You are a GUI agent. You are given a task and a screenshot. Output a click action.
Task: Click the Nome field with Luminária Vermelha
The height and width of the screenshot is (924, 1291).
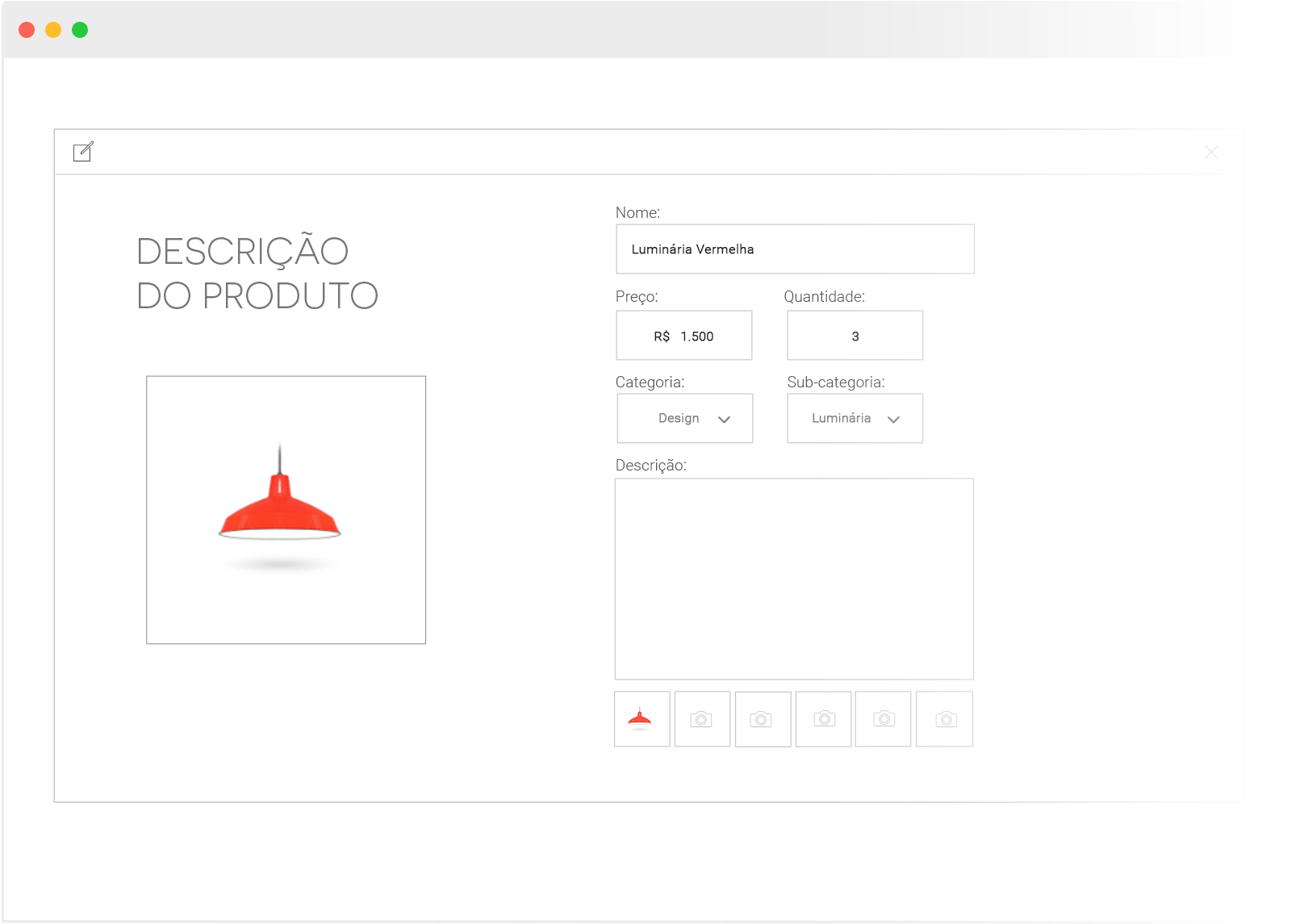[x=795, y=249]
